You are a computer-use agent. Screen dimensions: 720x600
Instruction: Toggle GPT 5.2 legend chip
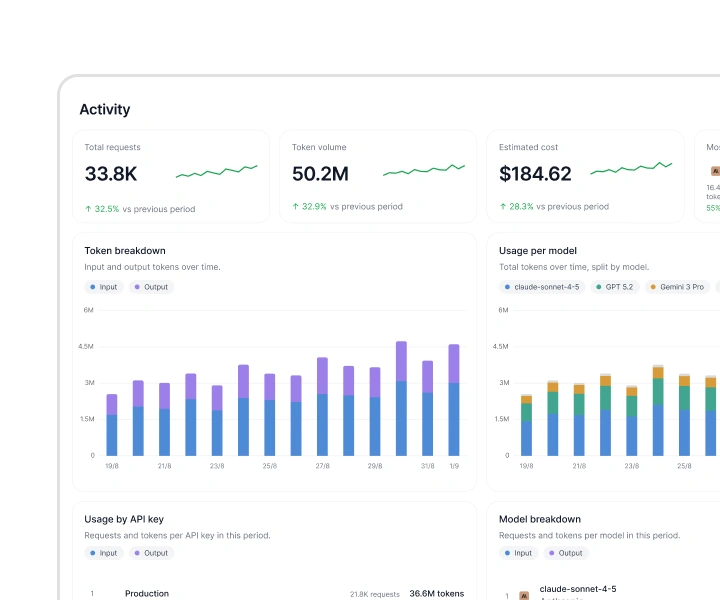(x=615, y=287)
